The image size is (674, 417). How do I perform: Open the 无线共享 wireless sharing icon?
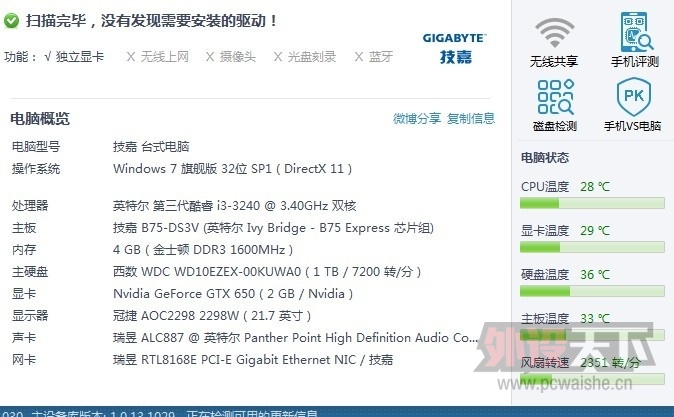click(x=554, y=33)
